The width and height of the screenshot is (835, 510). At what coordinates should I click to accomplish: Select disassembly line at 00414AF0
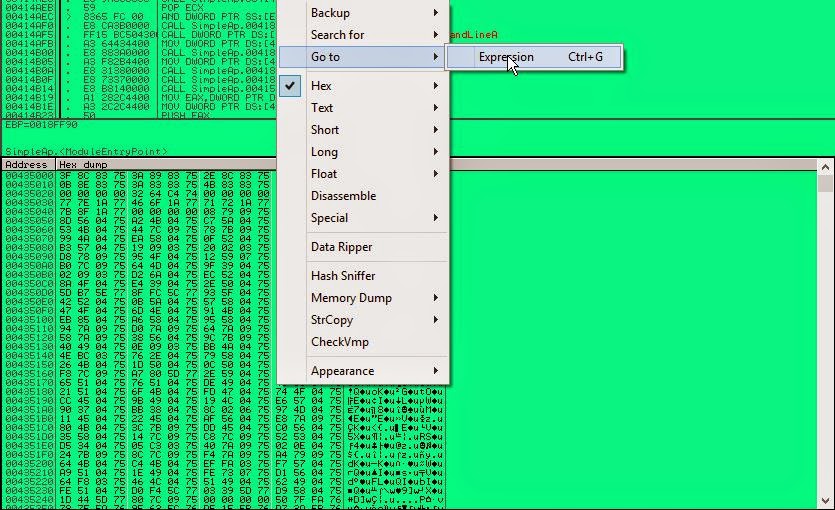140,26
